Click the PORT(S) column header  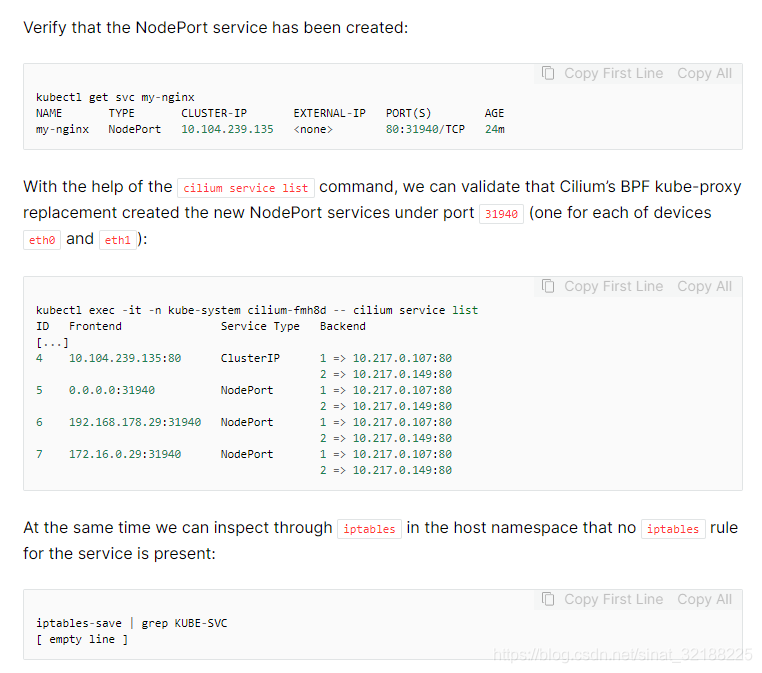point(409,113)
